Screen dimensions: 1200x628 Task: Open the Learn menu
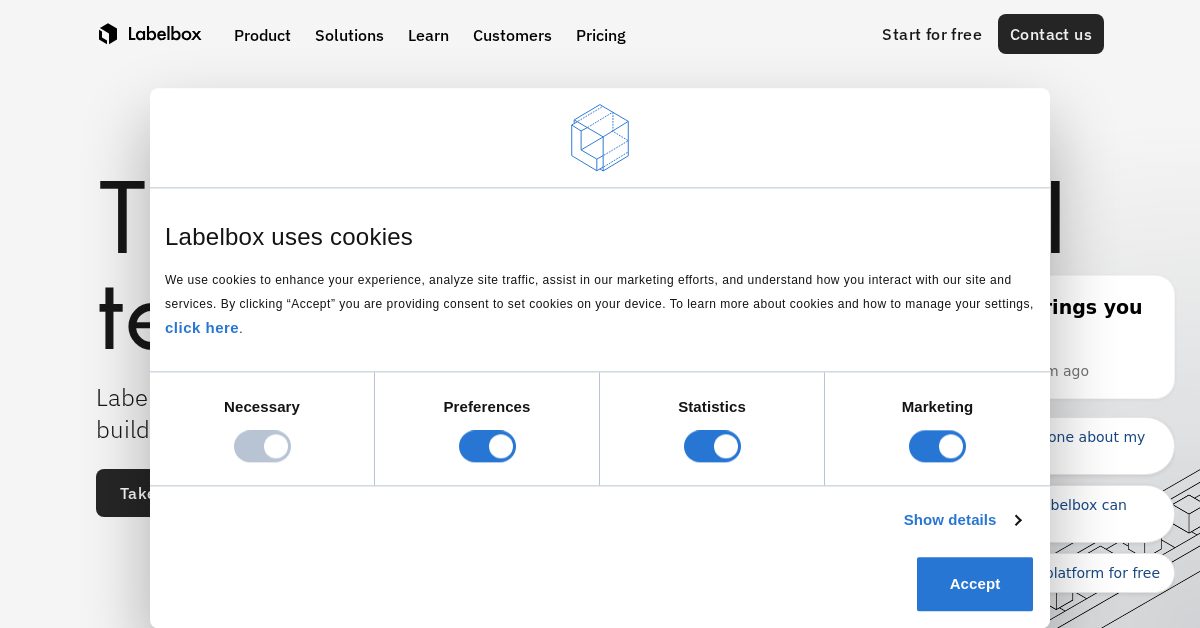coord(428,35)
